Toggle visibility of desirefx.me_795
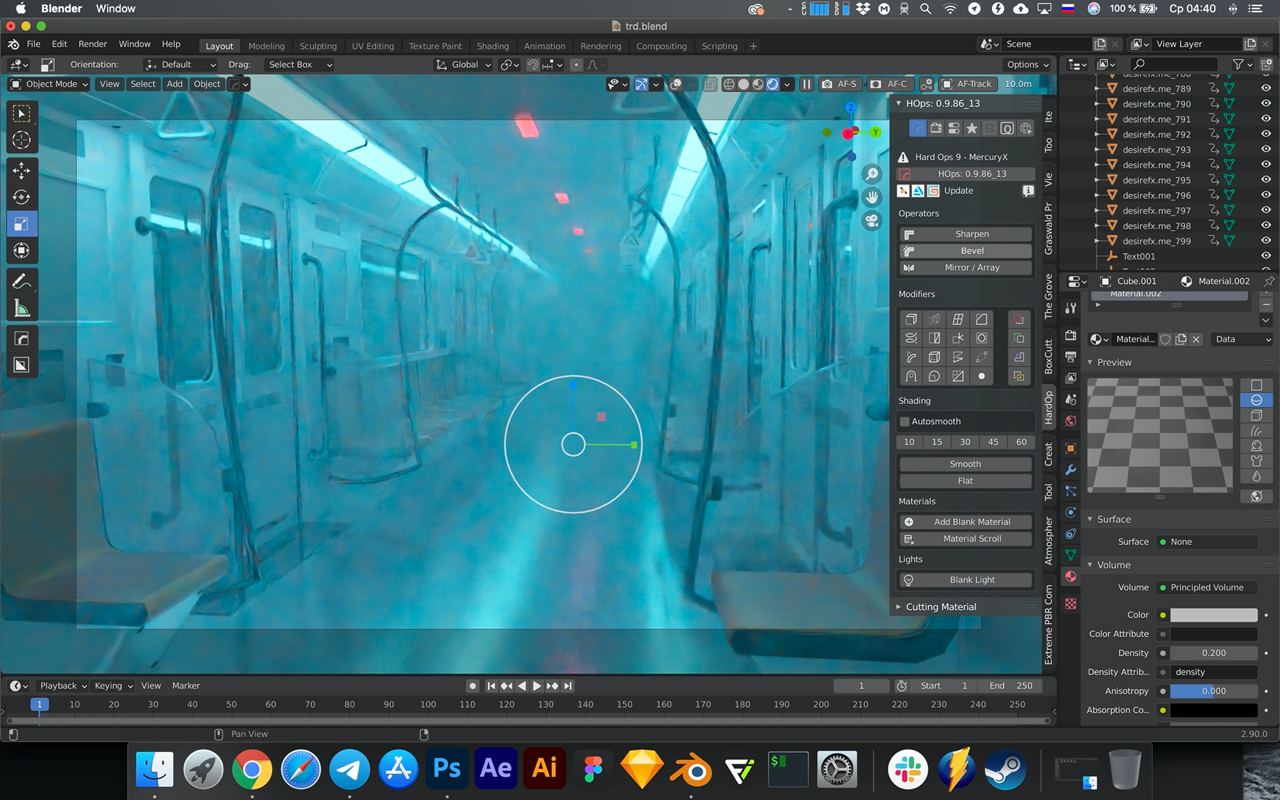Screen dimensions: 1280x800 tap(1266, 180)
